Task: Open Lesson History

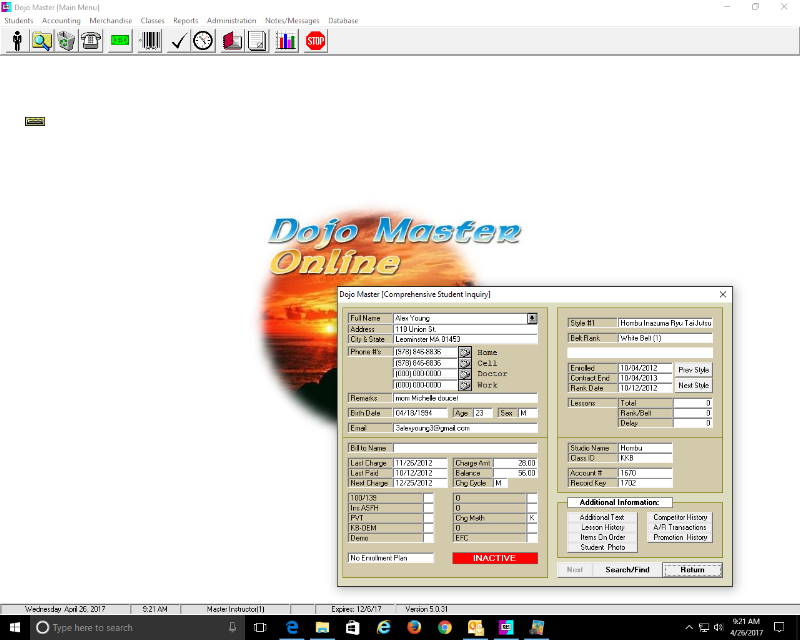Action: click(x=602, y=527)
